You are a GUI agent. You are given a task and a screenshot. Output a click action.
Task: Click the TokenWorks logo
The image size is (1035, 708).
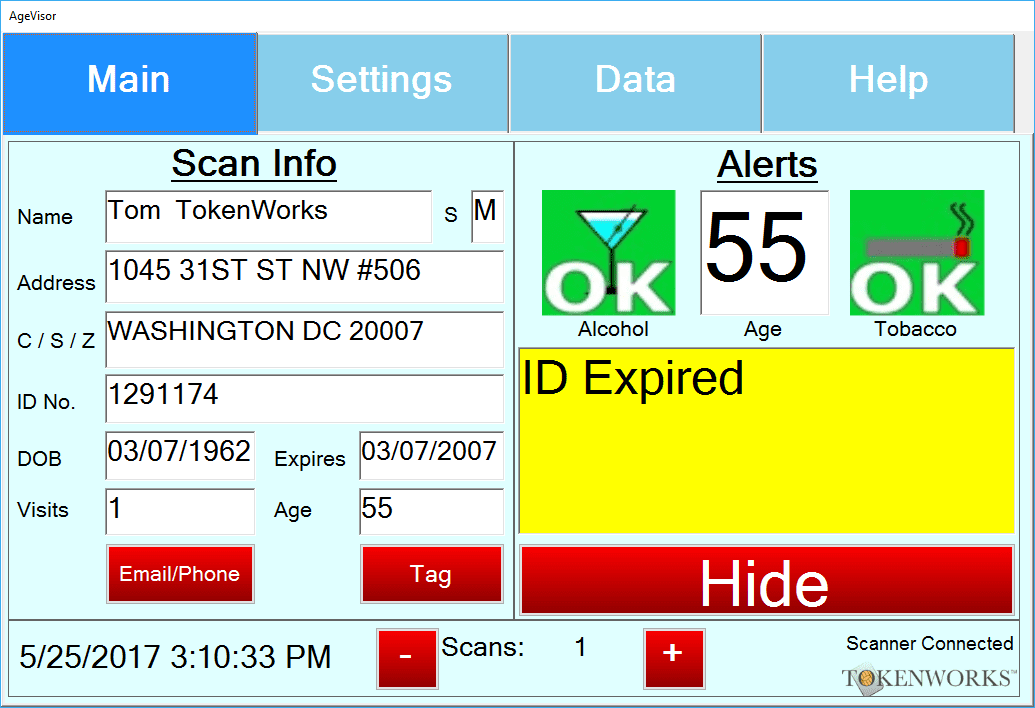tap(929, 678)
